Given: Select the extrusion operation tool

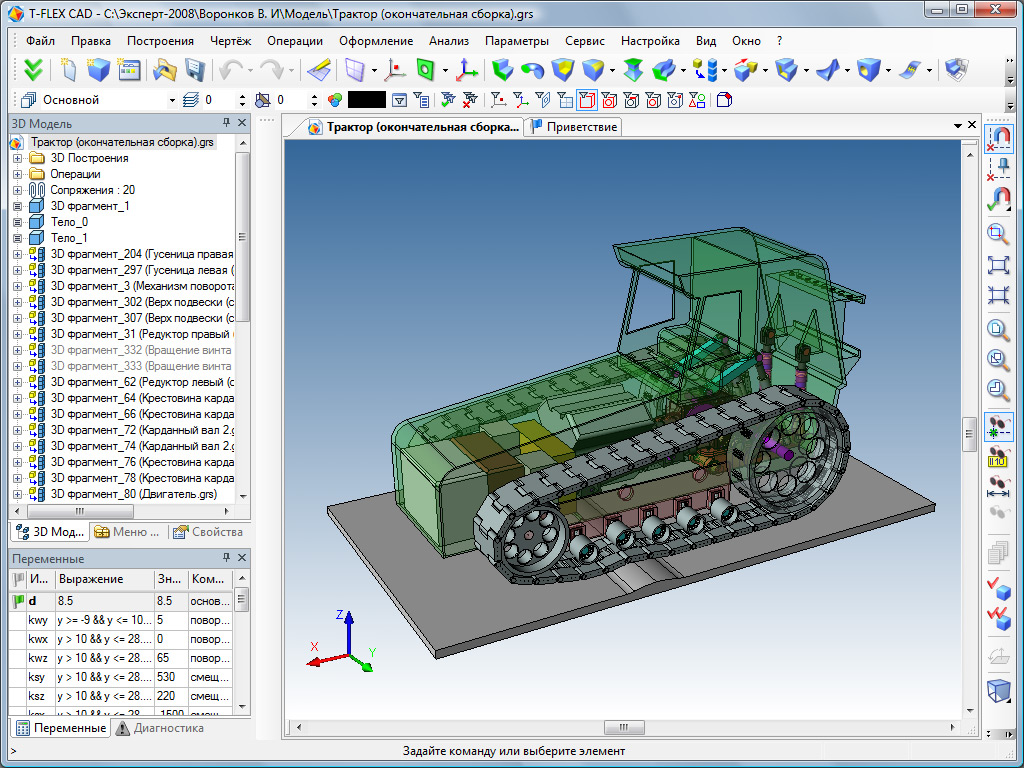Looking at the screenshot, I should click(x=502, y=69).
